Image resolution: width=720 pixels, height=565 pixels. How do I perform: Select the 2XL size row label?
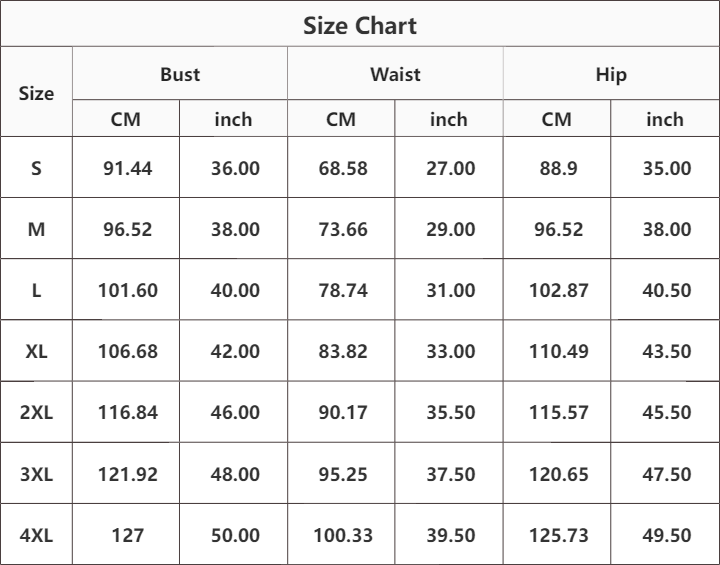coord(37,412)
